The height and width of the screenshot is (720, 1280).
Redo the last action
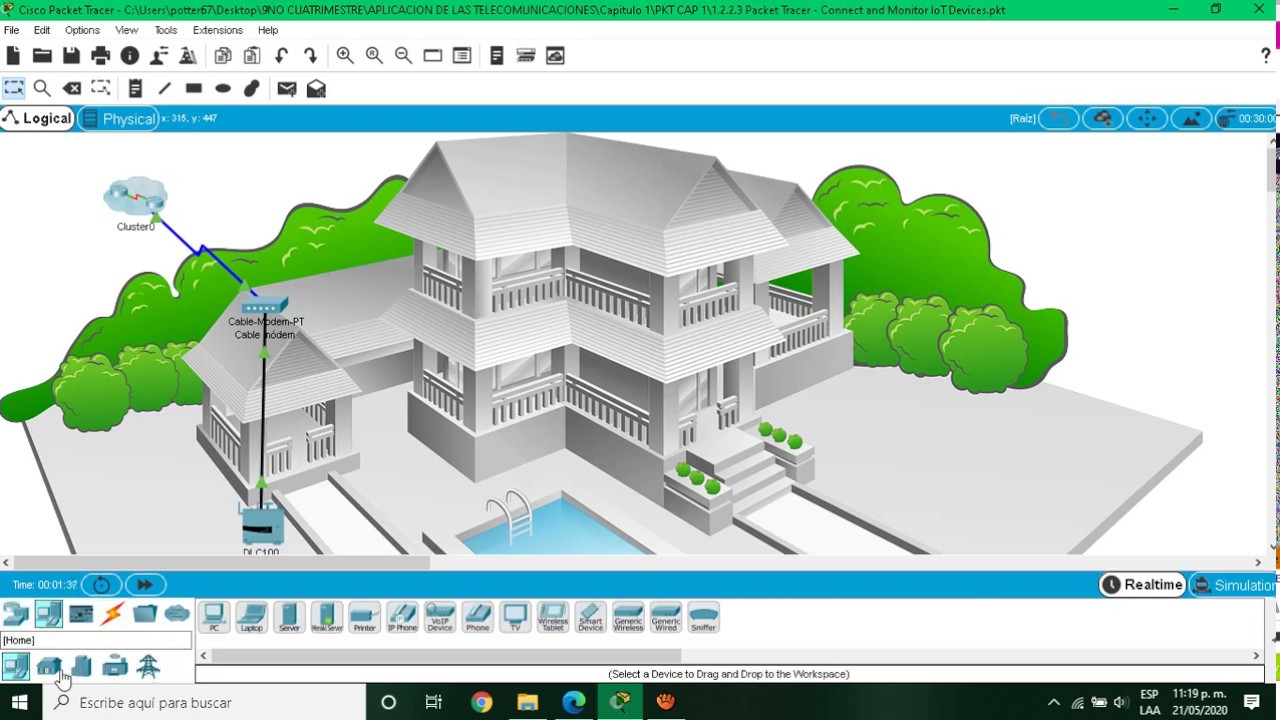point(310,56)
